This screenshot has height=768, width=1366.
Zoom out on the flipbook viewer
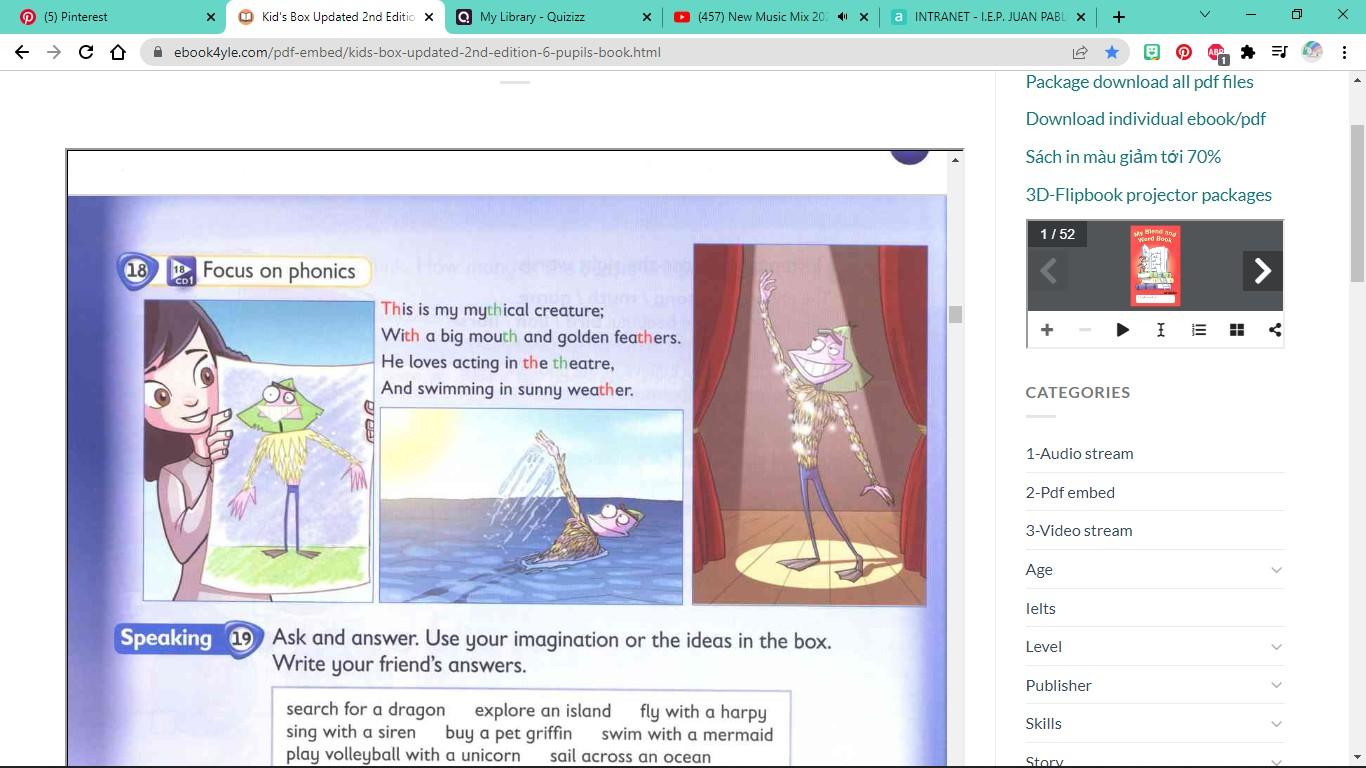pos(1085,330)
